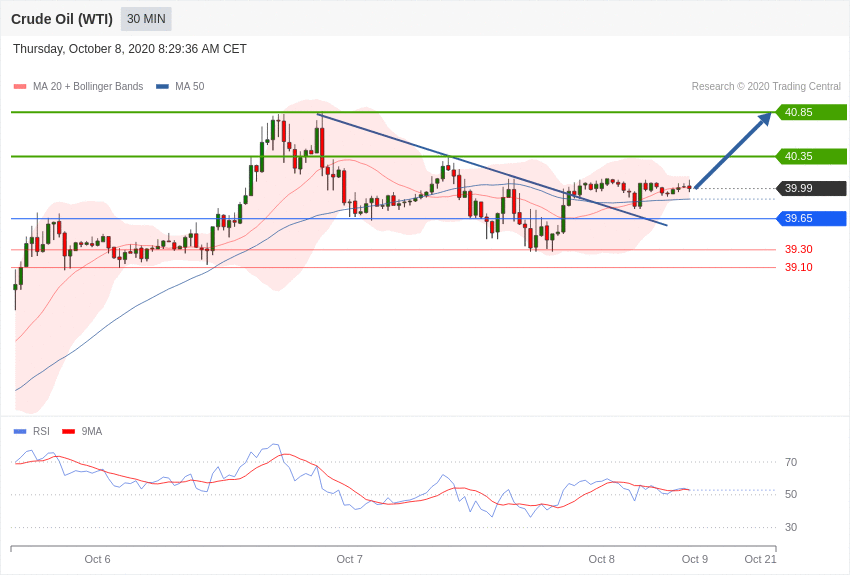Click the 40.35 green price tag

point(811,156)
